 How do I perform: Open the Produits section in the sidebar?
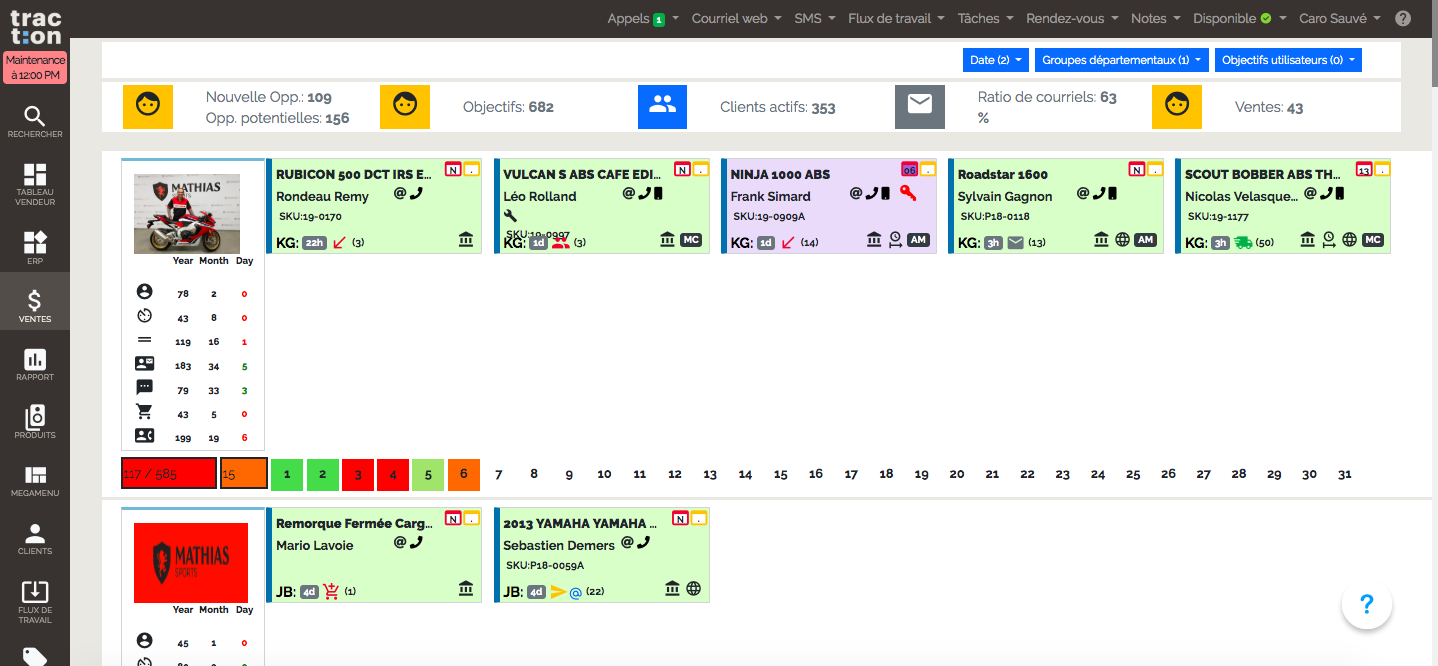[35, 422]
